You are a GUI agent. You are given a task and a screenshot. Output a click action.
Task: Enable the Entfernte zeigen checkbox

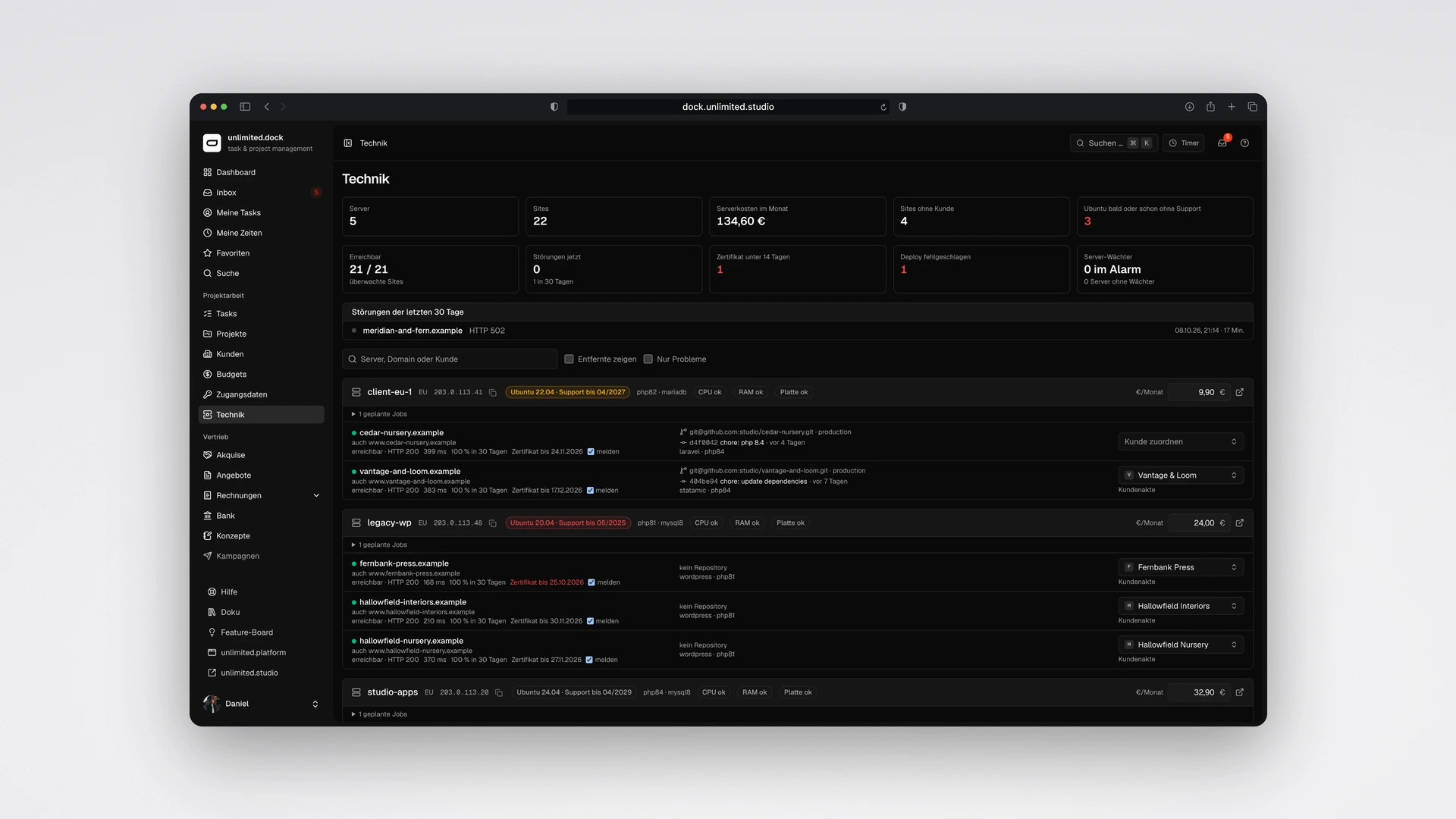pyautogui.click(x=569, y=359)
